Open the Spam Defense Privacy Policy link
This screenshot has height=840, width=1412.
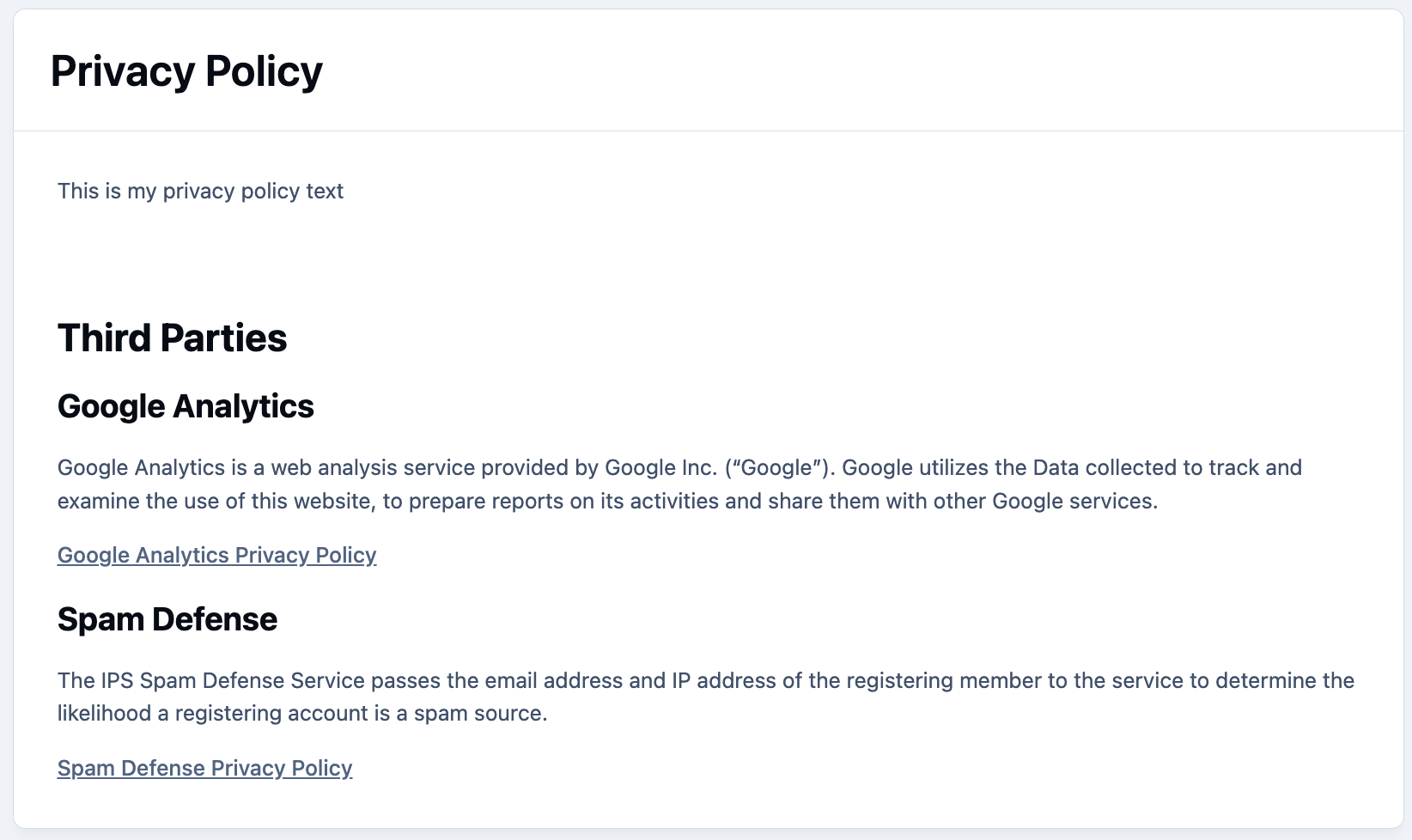[x=204, y=768]
